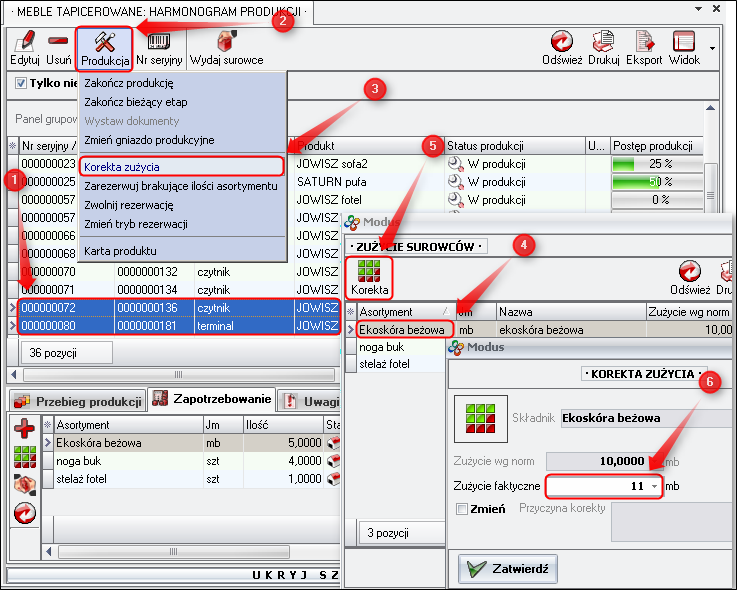Open dropdown arrow of Zużycie faktyczne field
Image resolution: width=737 pixels, height=590 pixels.
[654, 486]
